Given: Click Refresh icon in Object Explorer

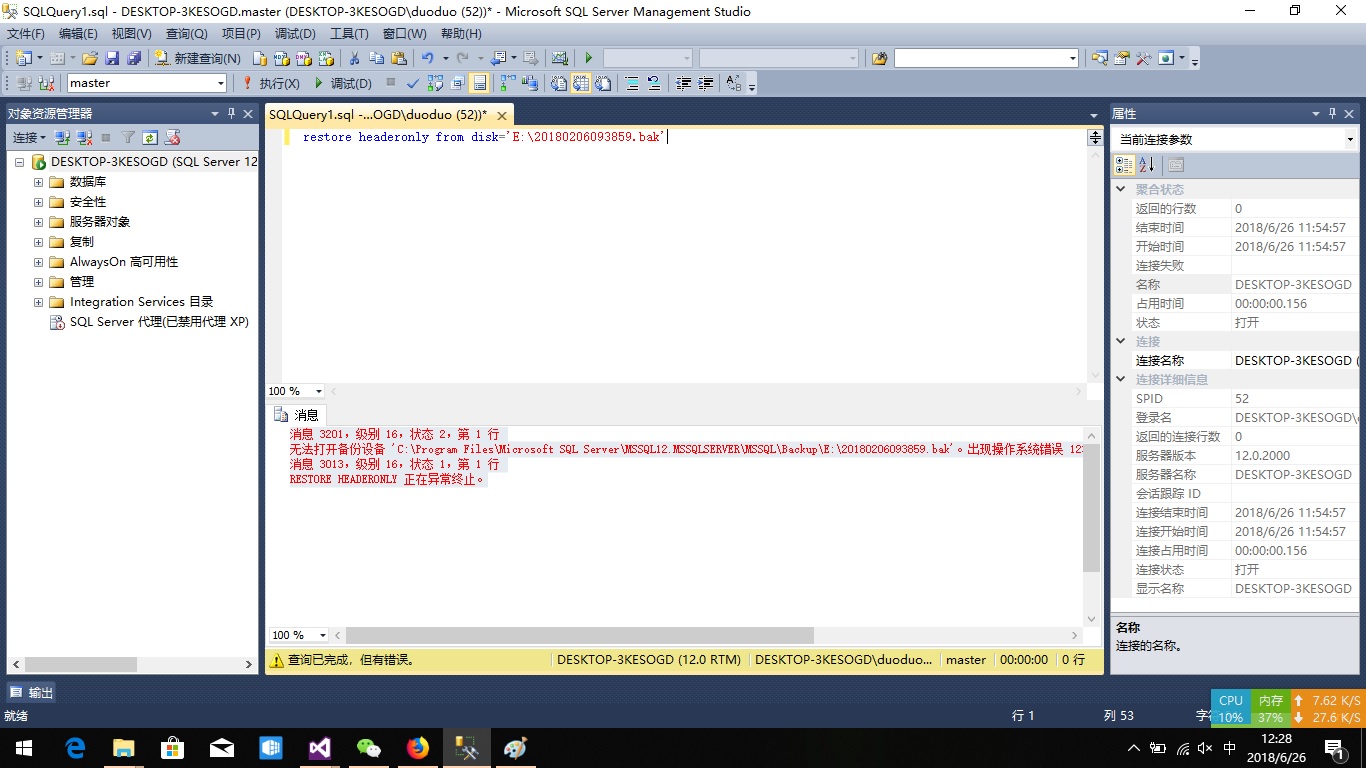Looking at the screenshot, I should point(150,137).
